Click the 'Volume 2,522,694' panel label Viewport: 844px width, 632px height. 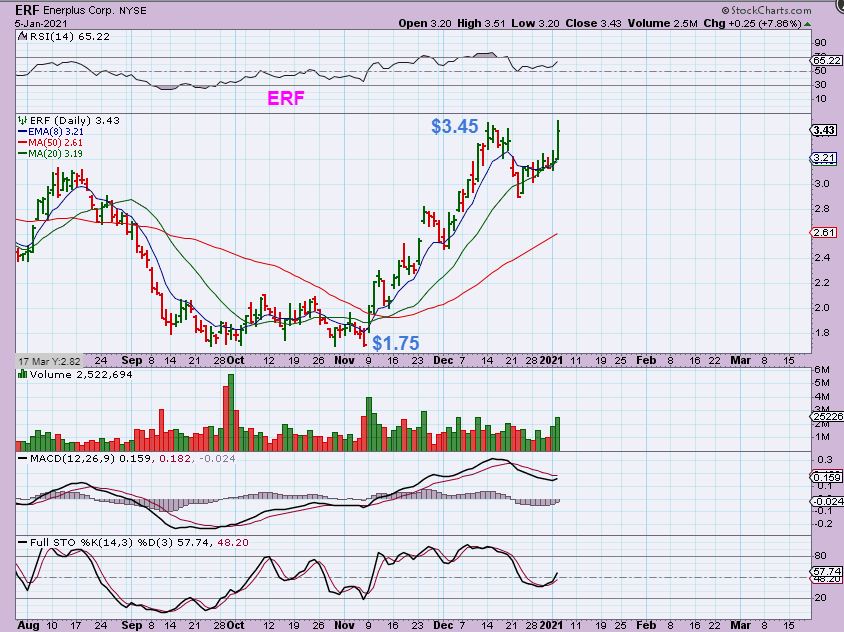[x=81, y=374]
